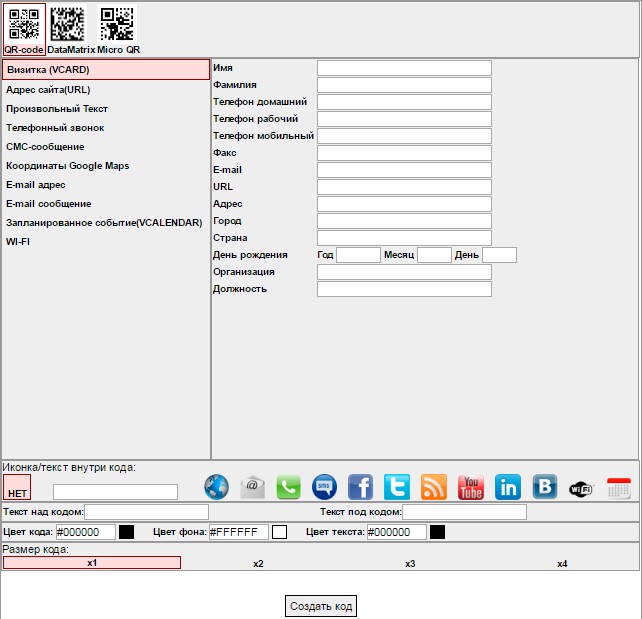Choose the LinkedIn icon for code

tap(508, 487)
